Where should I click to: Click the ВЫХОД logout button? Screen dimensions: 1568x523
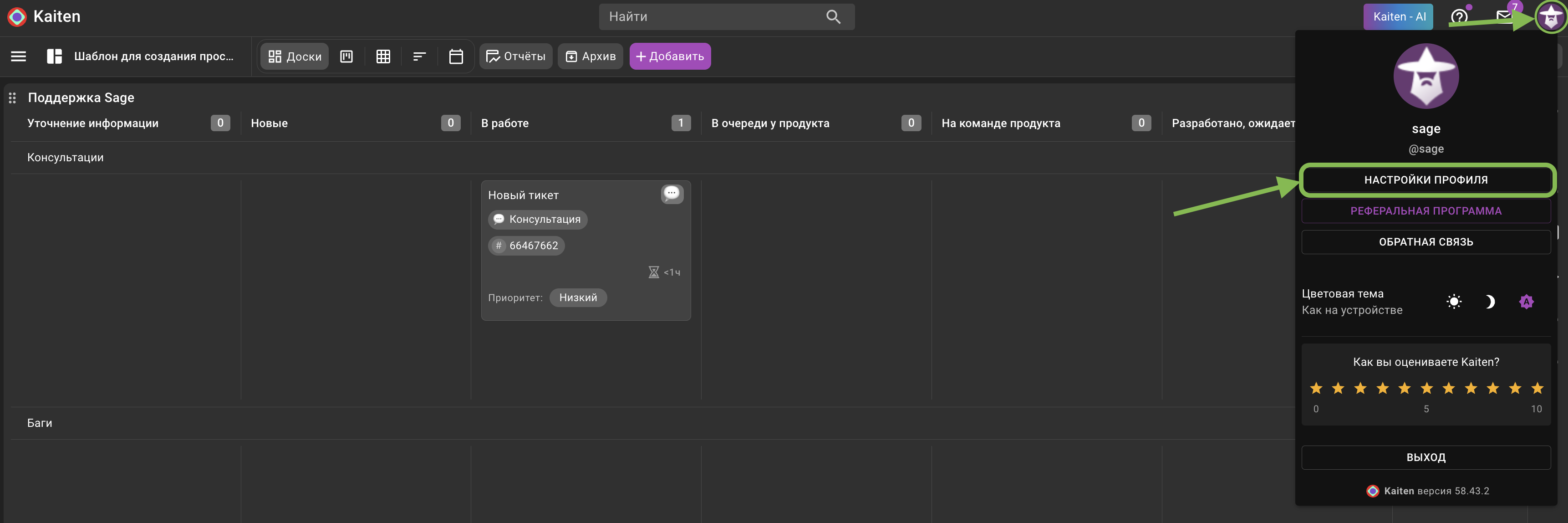1425,457
